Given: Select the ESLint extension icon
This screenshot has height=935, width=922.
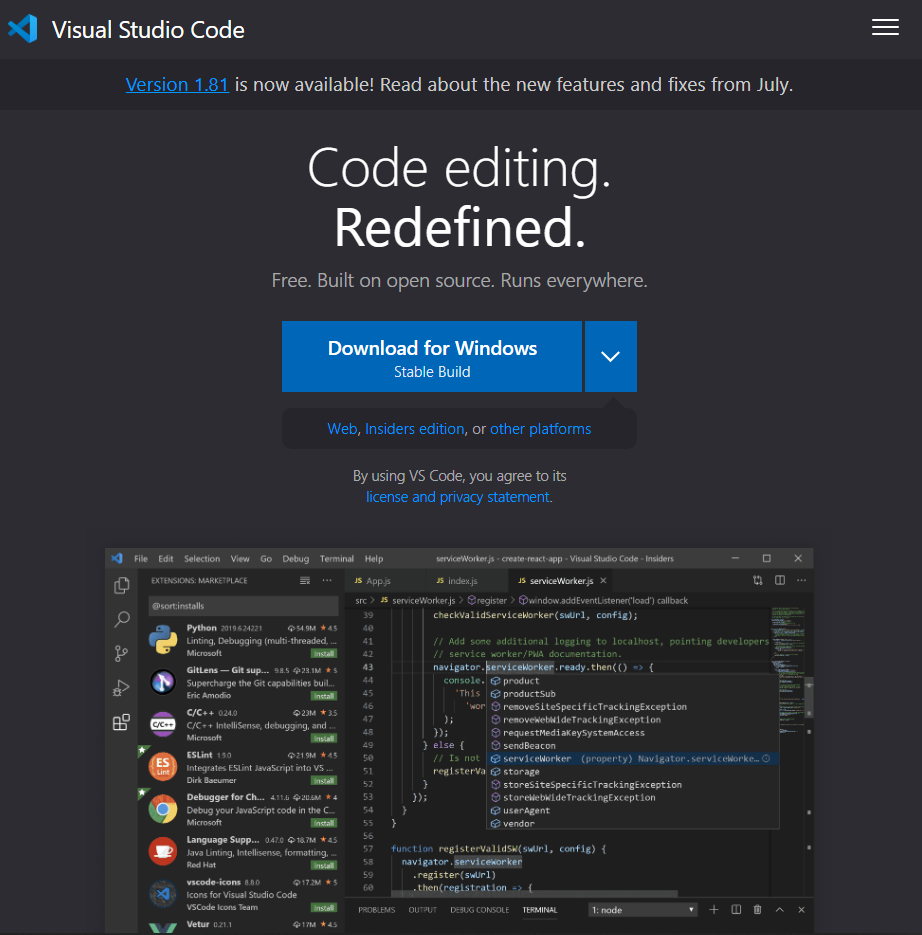Looking at the screenshot, I should coord(163,767).
